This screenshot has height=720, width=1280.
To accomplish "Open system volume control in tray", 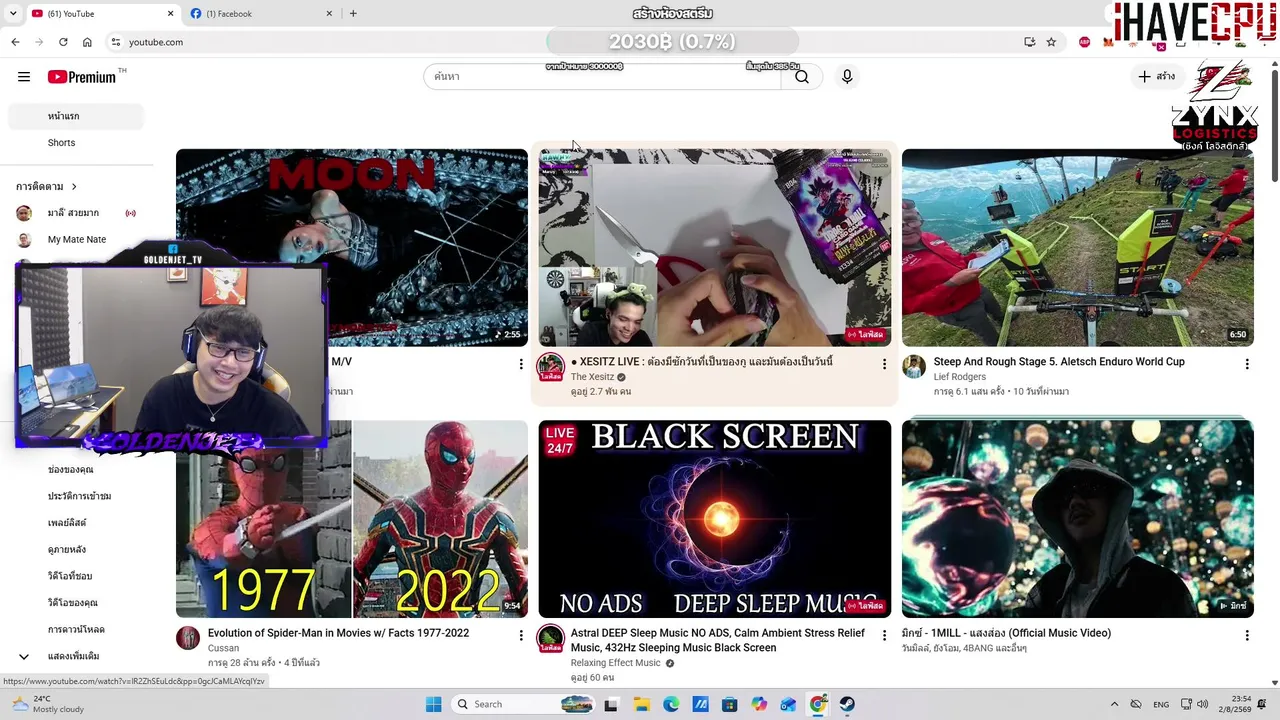I will pos(1202,704).
